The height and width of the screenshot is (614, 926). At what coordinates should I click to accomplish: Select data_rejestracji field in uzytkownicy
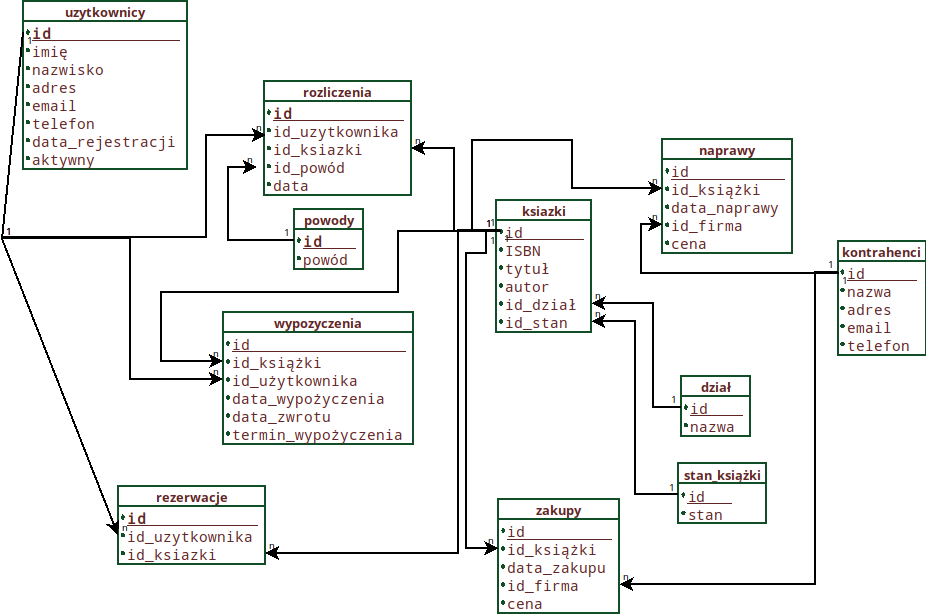[103, 142]
